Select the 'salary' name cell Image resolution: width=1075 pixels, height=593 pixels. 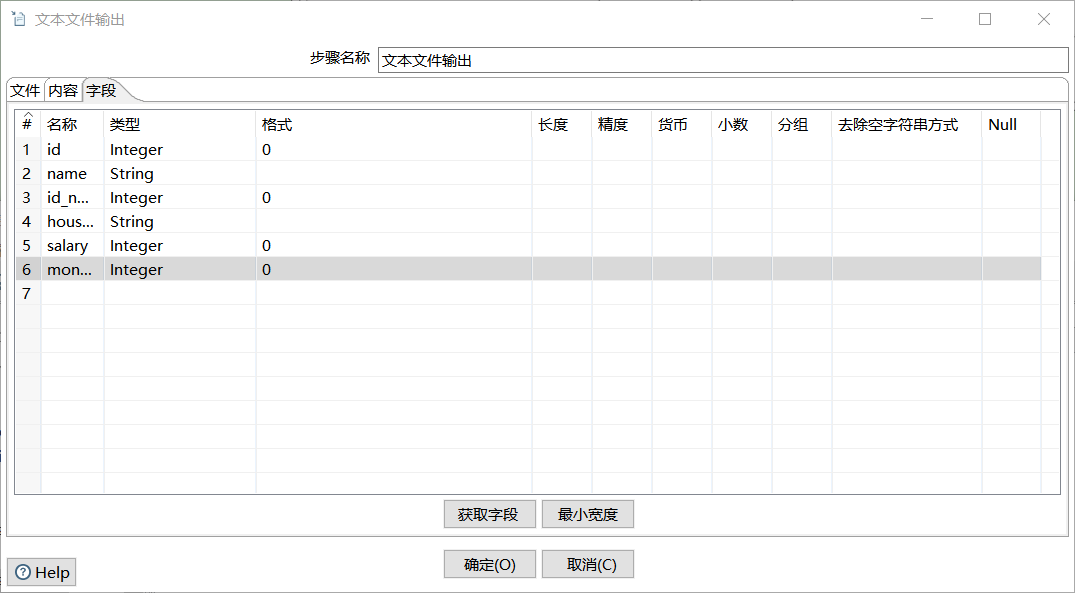73,245
